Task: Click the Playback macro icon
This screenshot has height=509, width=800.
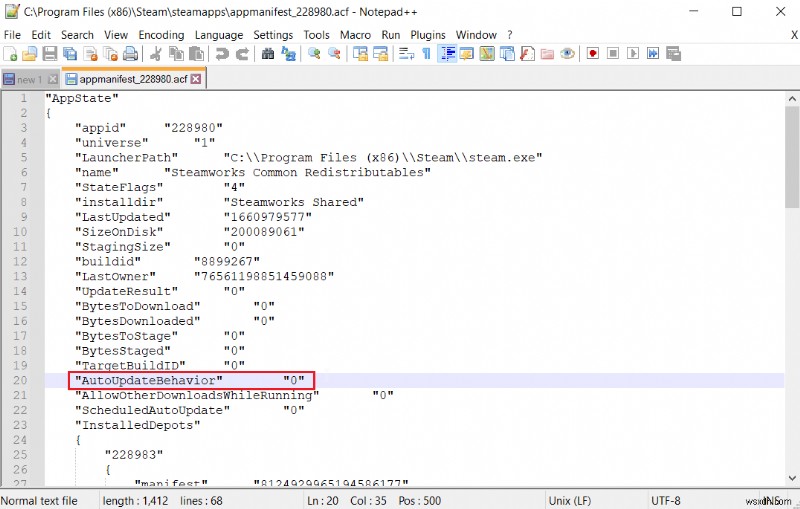Action: point(633,54)
